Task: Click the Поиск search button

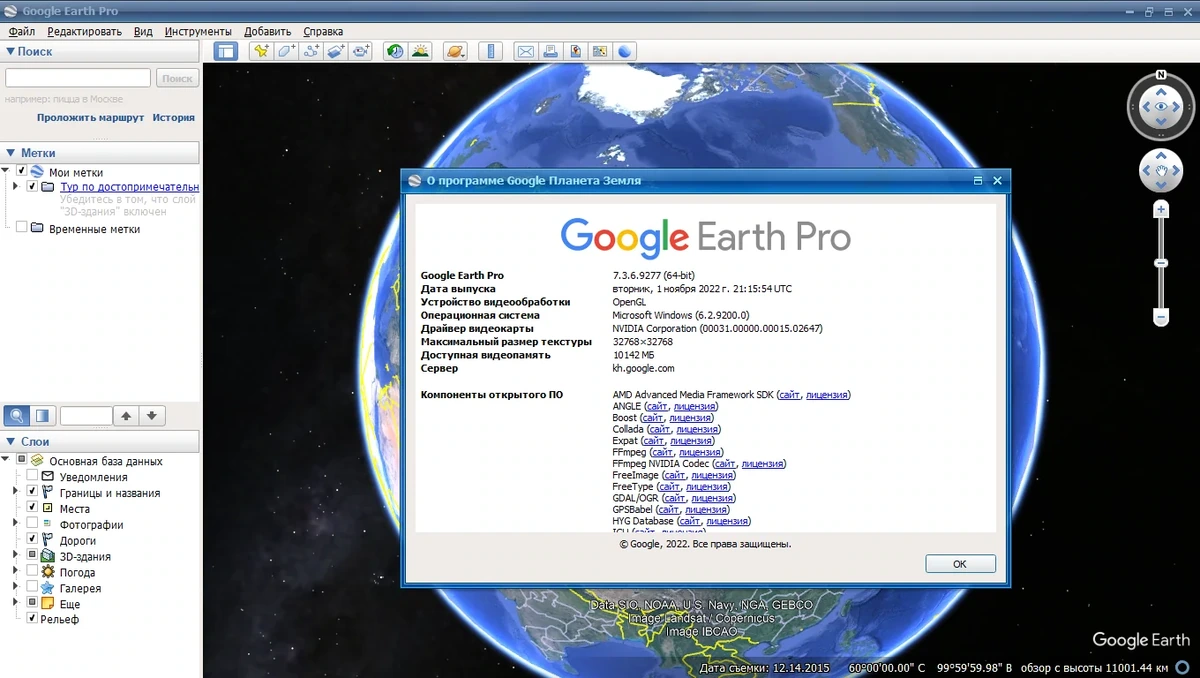Action: point(177,78)
